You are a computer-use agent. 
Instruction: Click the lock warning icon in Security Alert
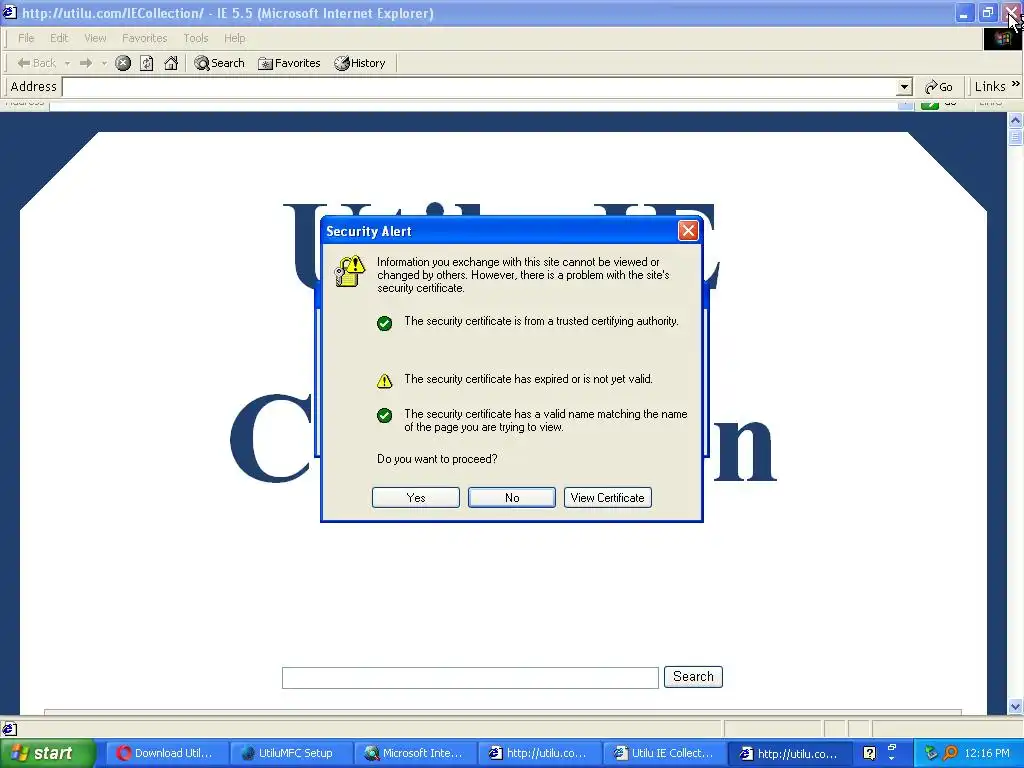coord(349,271)
